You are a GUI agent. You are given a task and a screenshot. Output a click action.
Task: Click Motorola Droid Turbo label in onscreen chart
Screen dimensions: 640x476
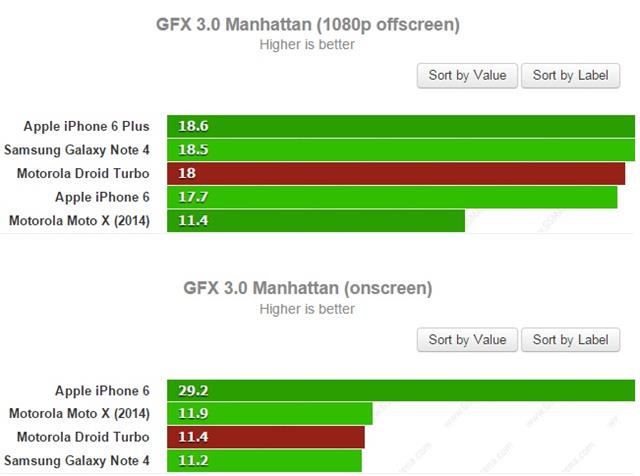point(83,437)
